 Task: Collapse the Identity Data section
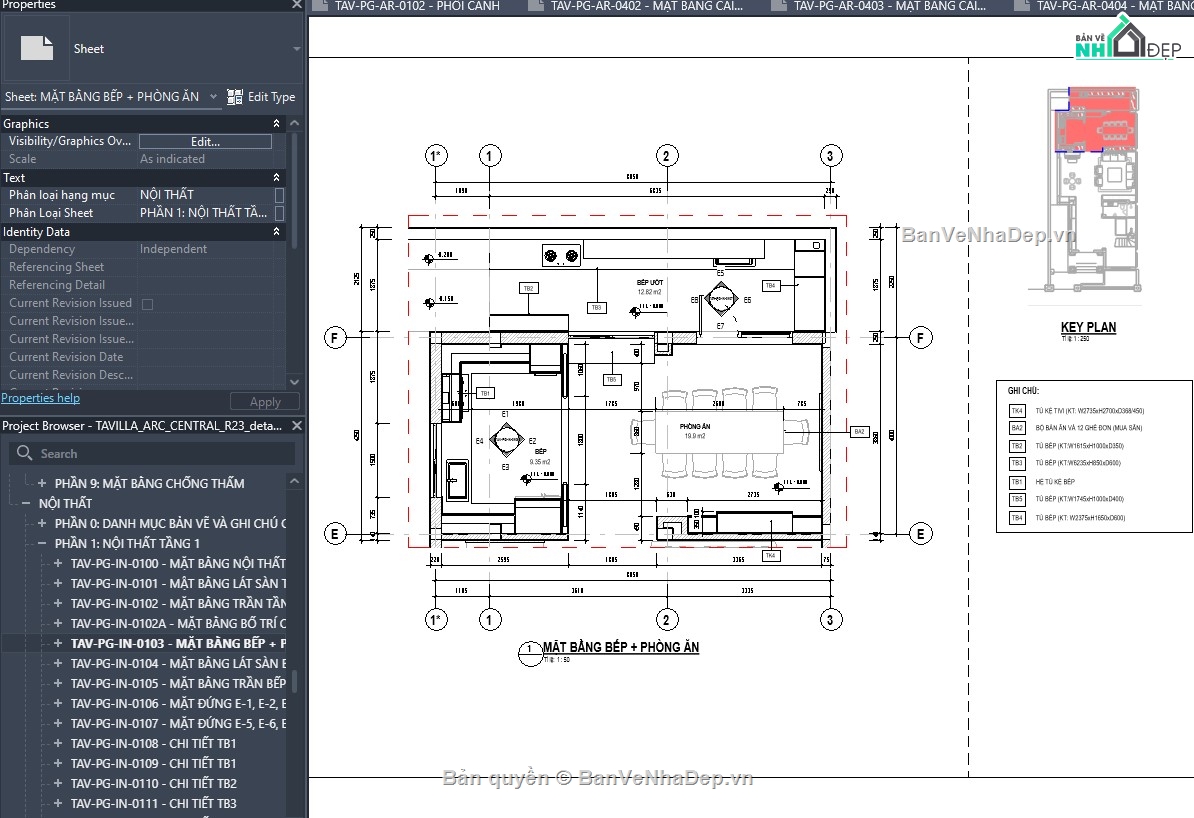(276, 232)
